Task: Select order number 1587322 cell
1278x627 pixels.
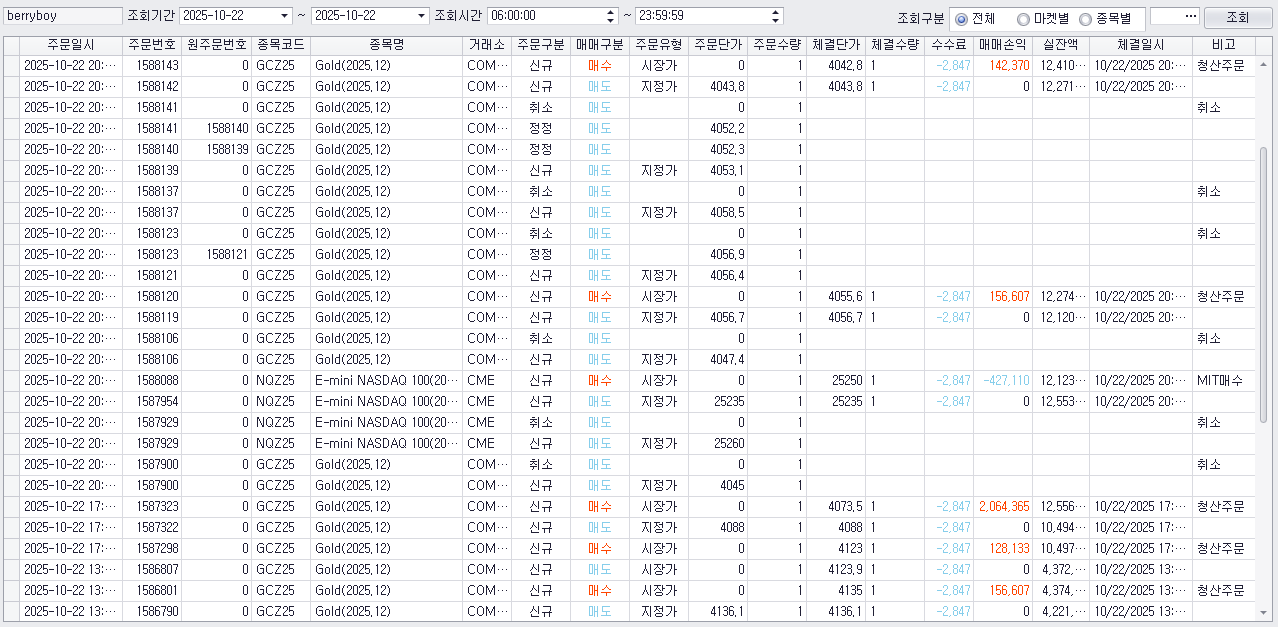Action: pos(152,527)
